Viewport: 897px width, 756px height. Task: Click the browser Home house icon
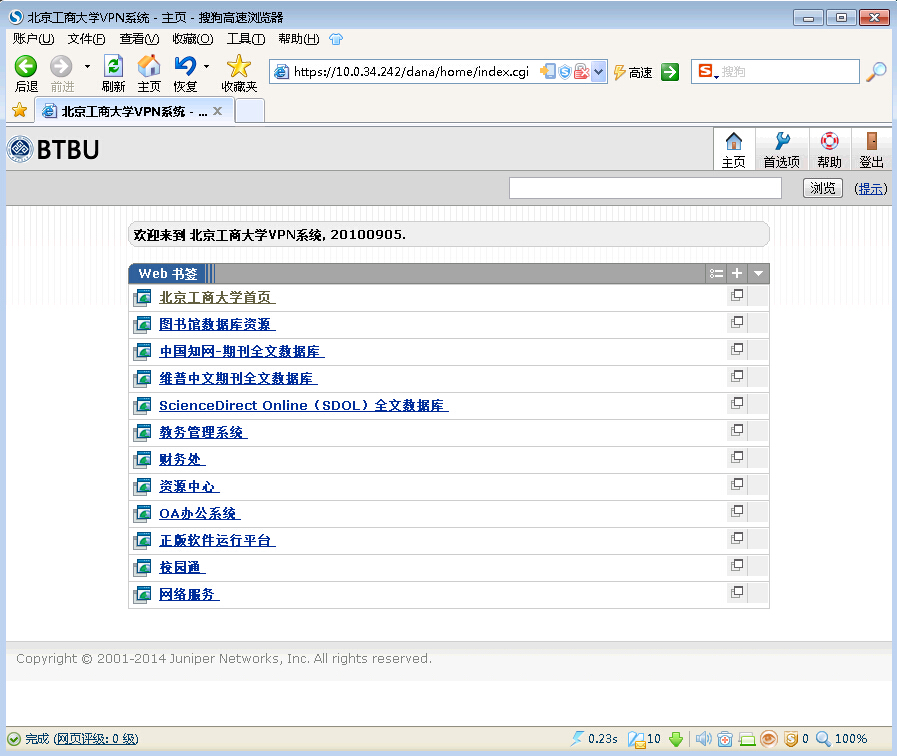pos(149,66)
